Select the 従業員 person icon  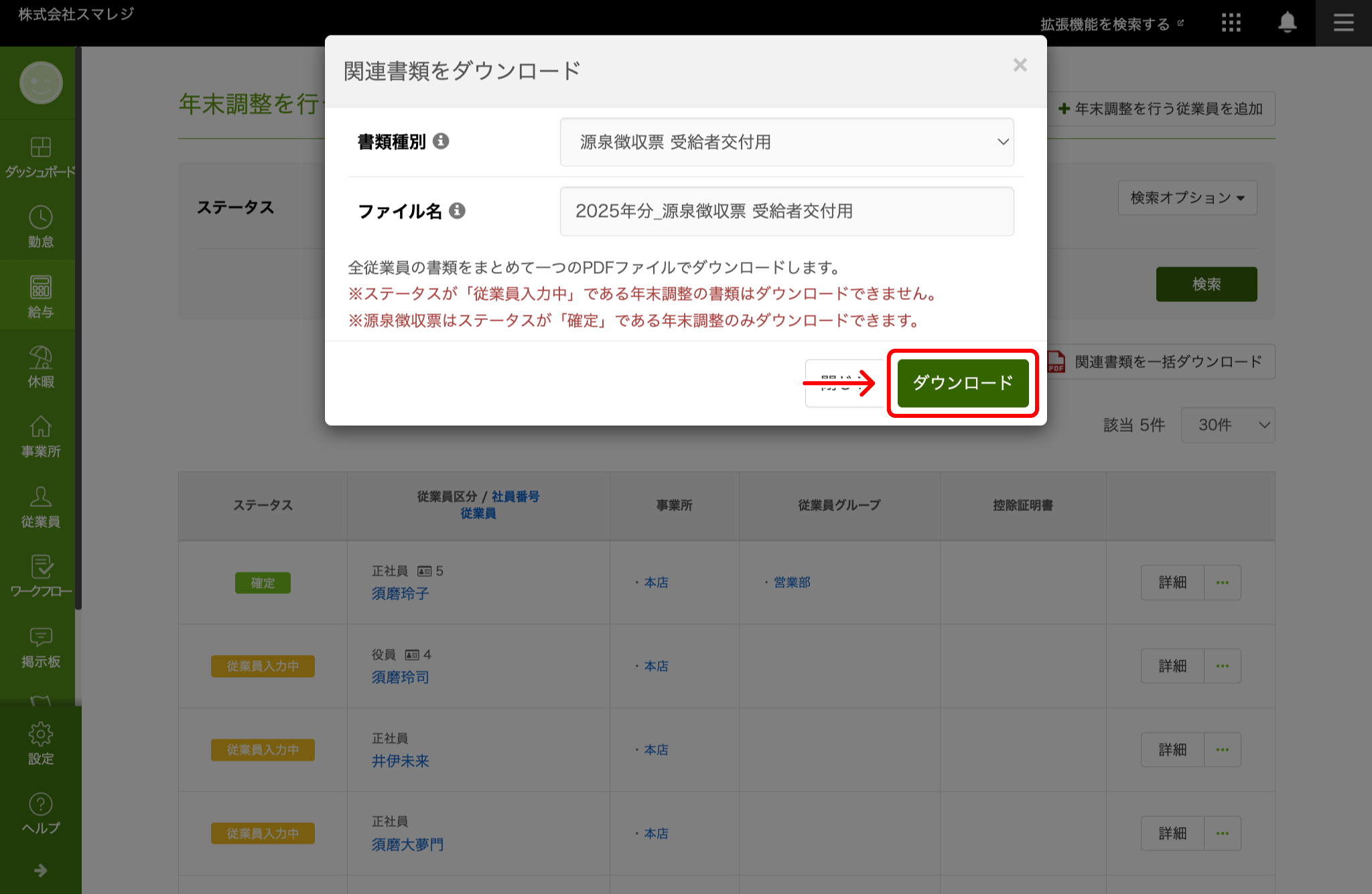(x=40, y=498)
